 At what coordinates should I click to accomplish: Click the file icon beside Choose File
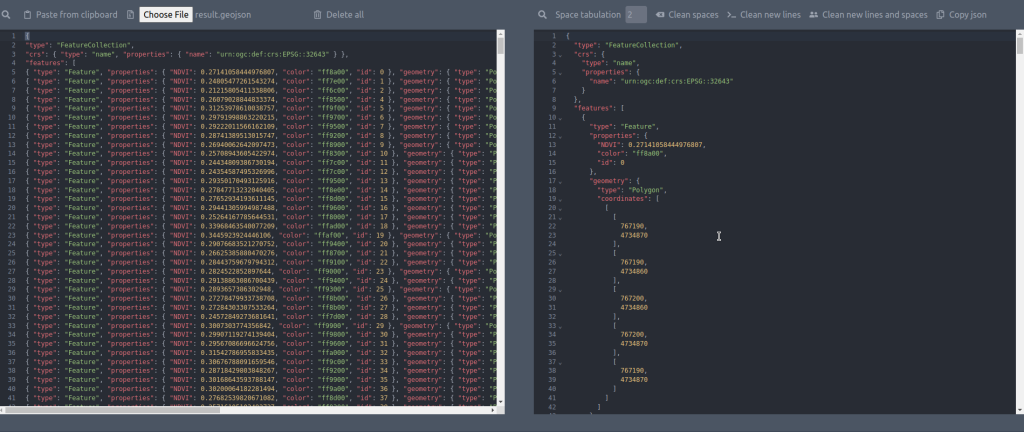[131, 14]
